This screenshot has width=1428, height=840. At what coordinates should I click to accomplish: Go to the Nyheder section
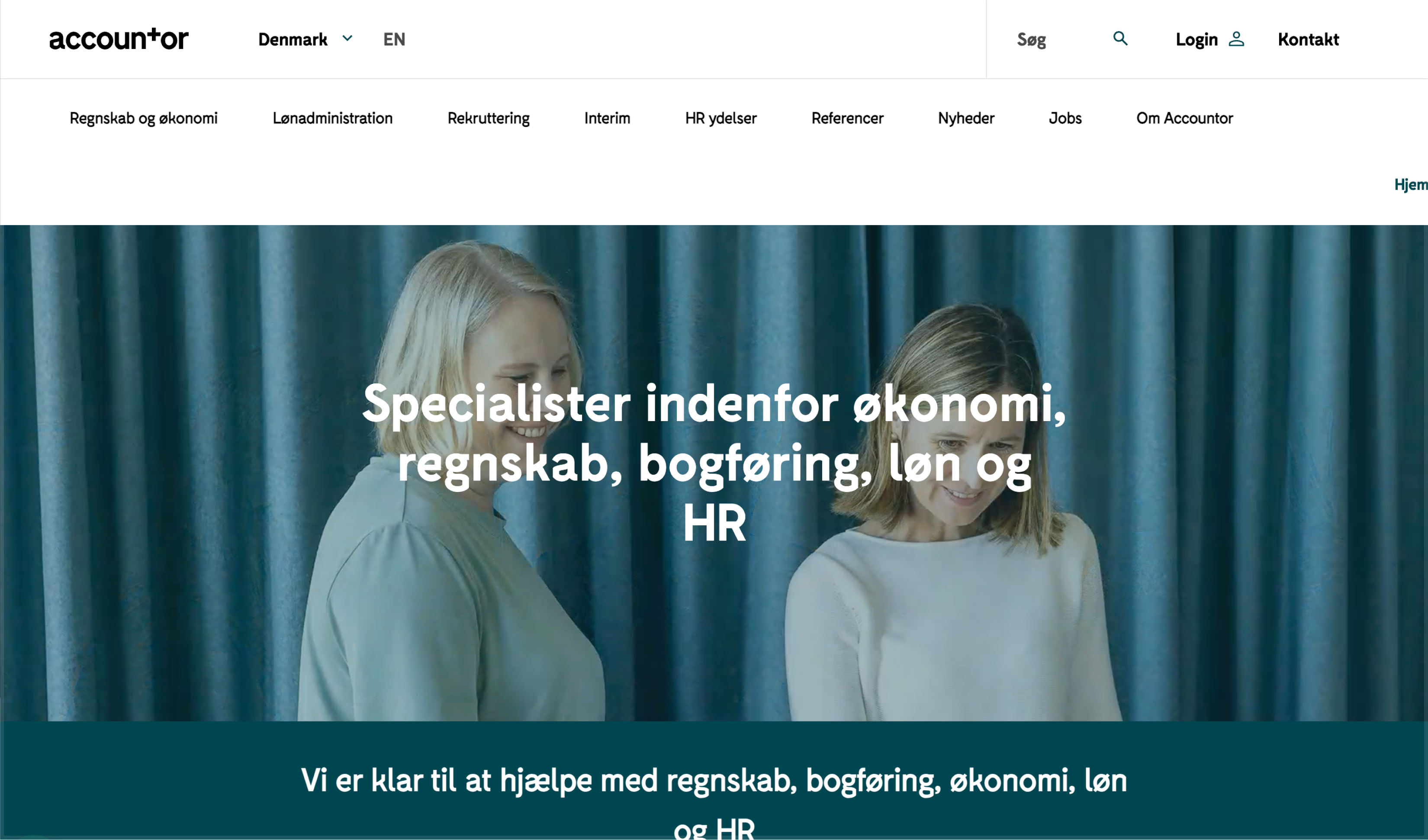(965, 118)
